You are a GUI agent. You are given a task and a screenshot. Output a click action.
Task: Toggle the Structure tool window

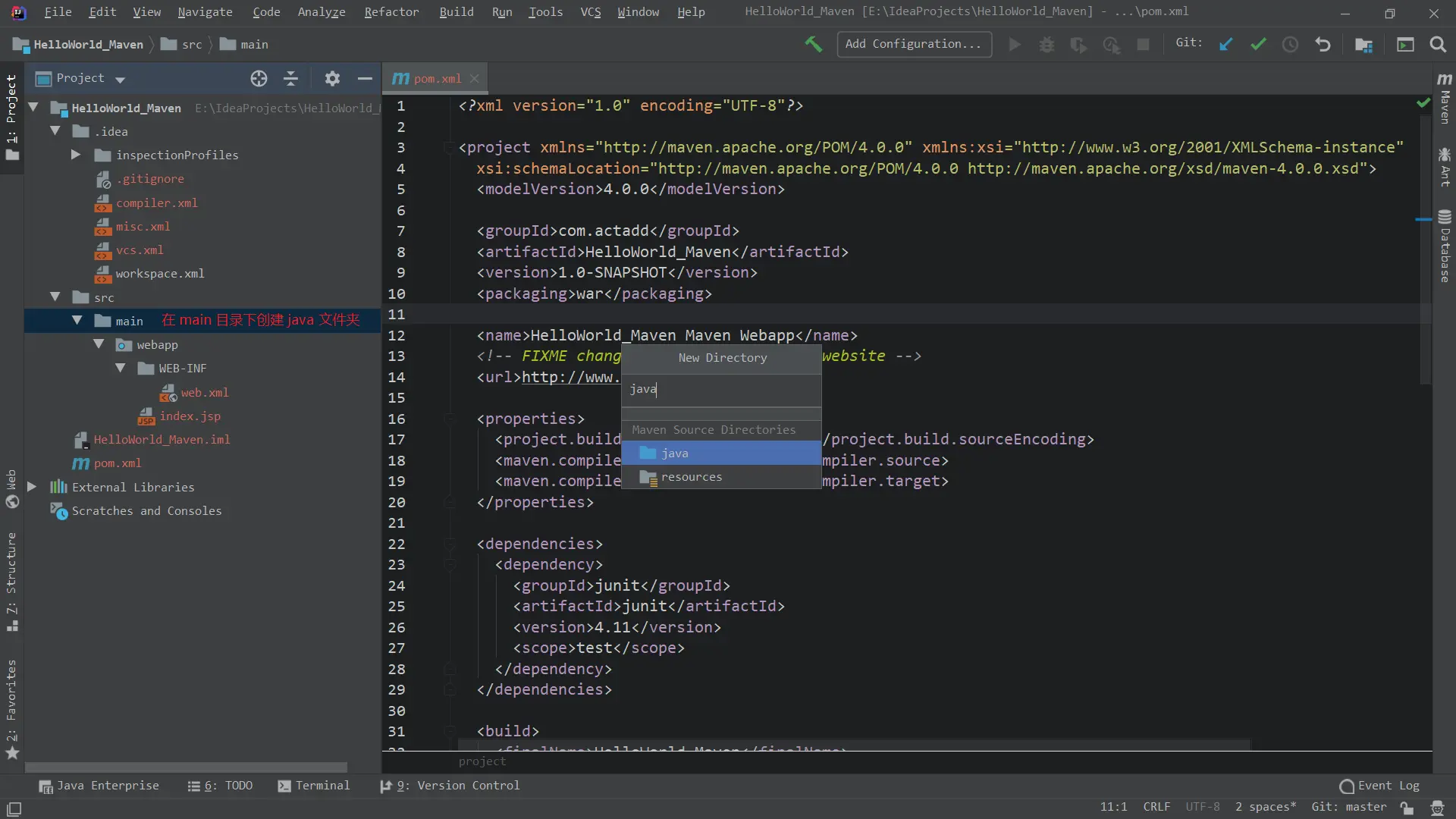pyautogui.click(x=11, y=580)
